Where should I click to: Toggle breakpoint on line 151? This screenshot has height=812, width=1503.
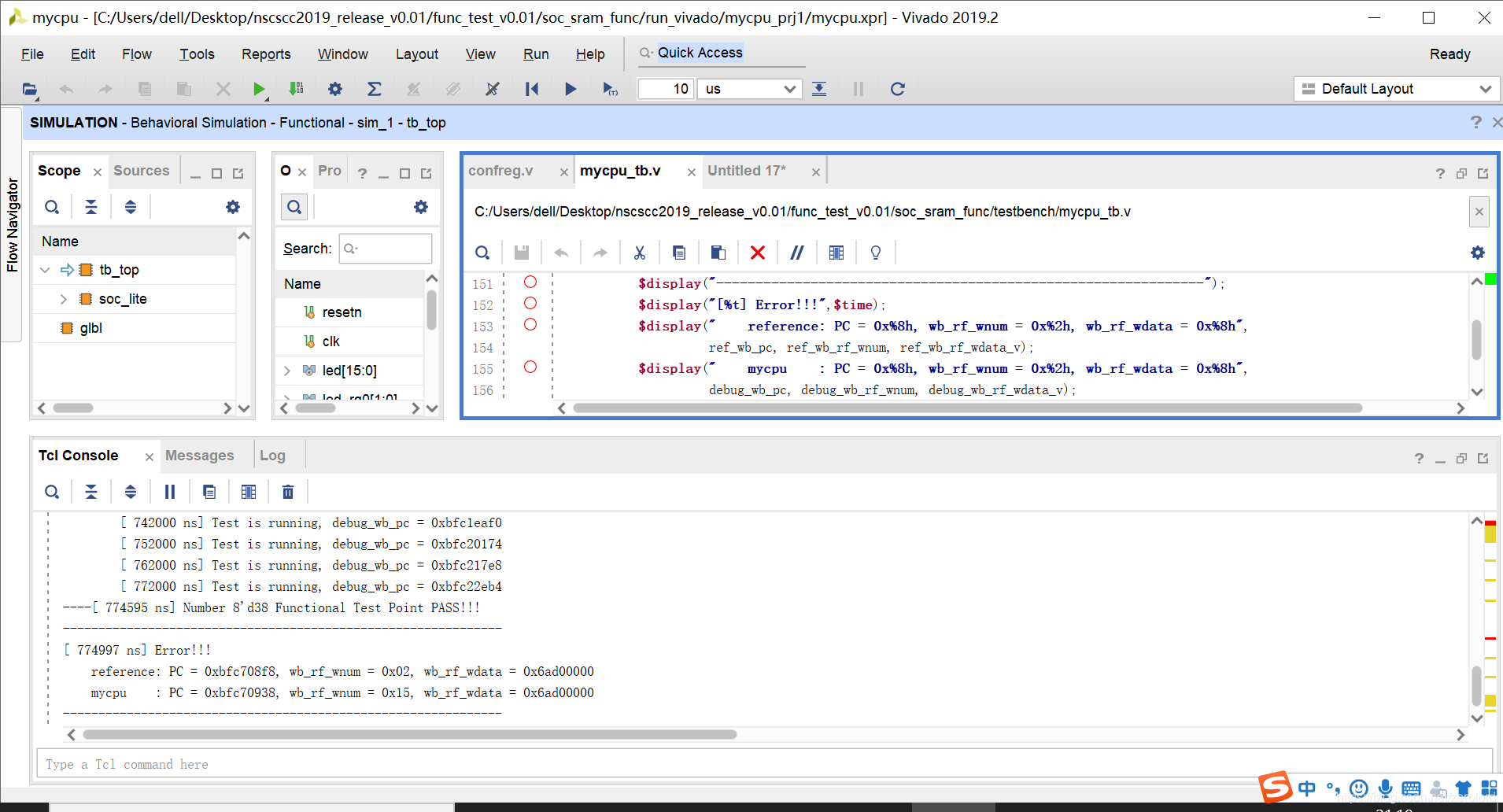(x=530, y=282)
